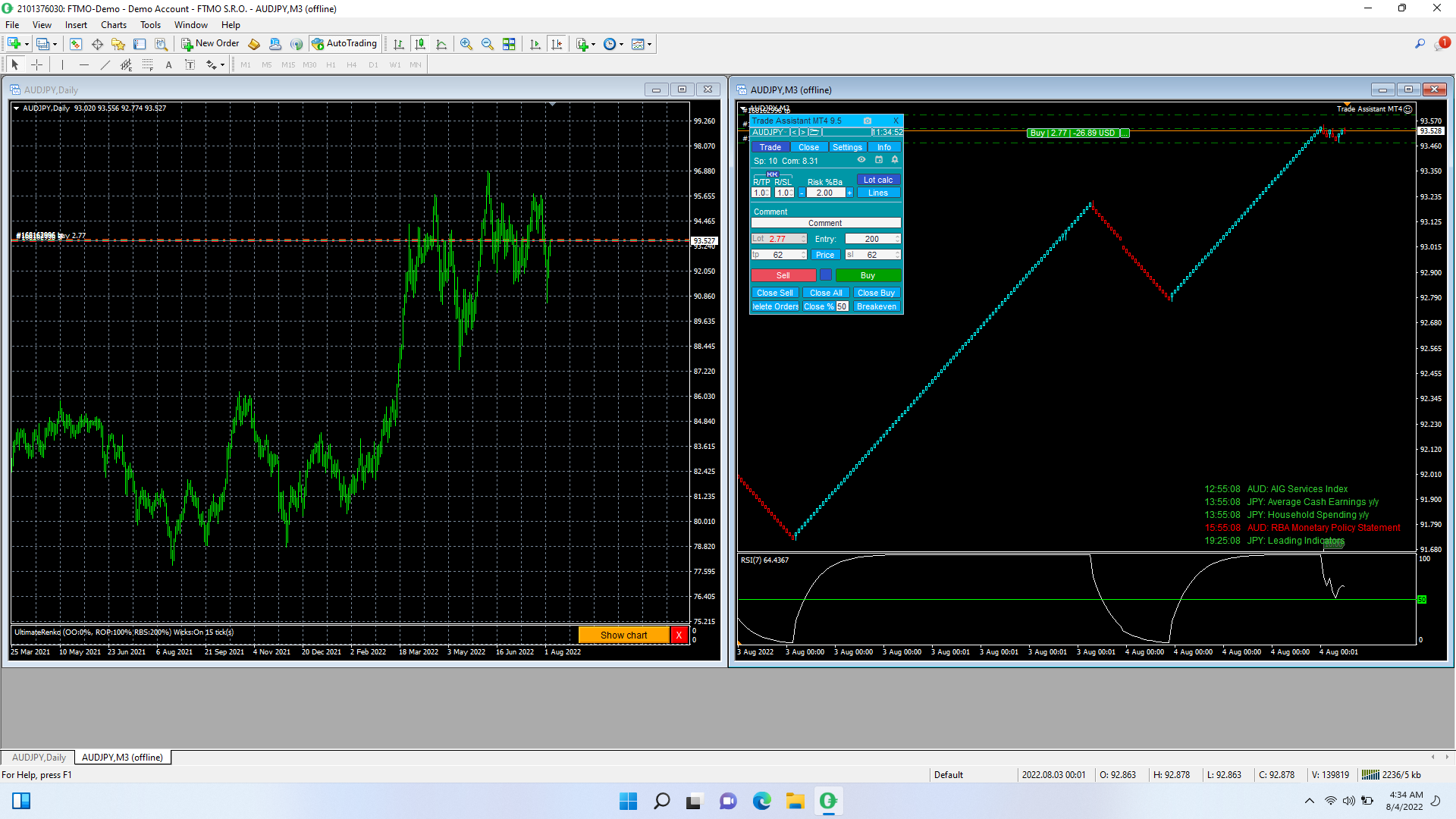Open the Charts menu
1456x819 pixels.
[114, 25]
